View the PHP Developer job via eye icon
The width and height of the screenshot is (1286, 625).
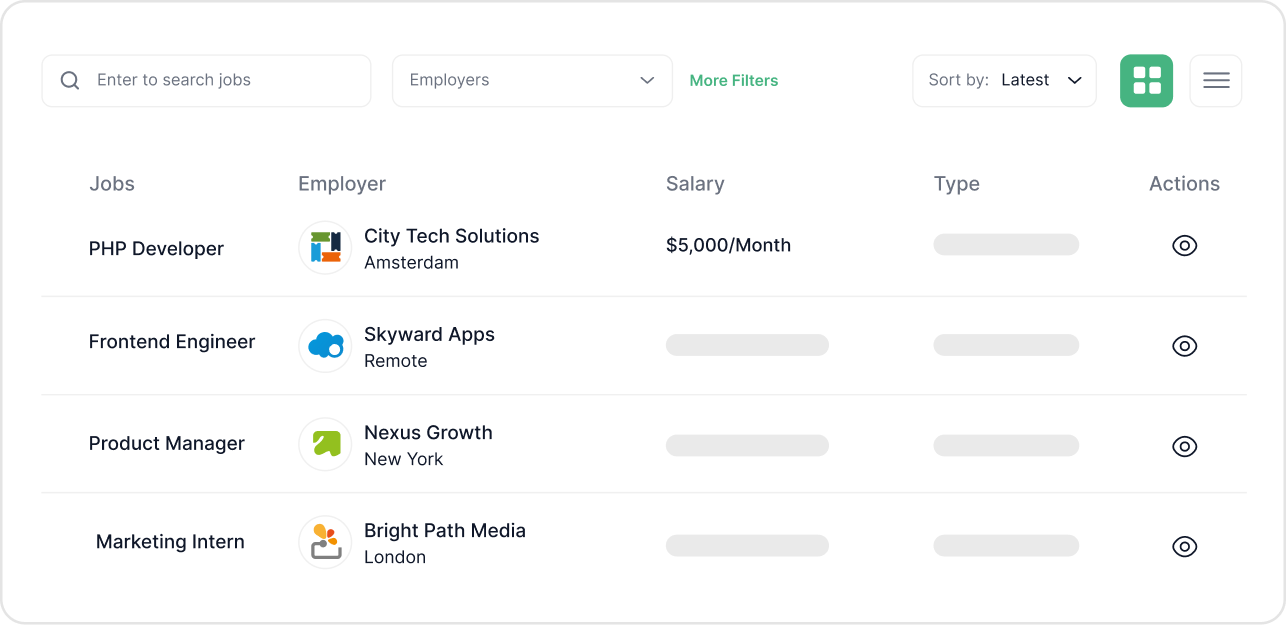(x=1185, y=246)
